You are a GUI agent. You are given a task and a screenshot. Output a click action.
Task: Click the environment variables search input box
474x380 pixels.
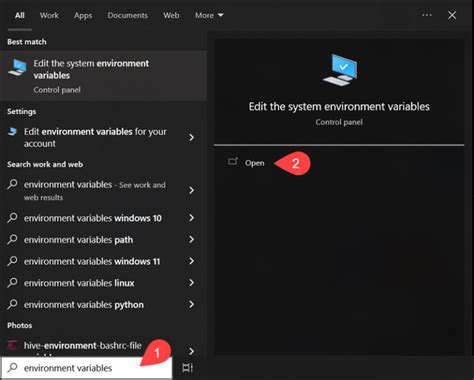(x=87, y=368)
